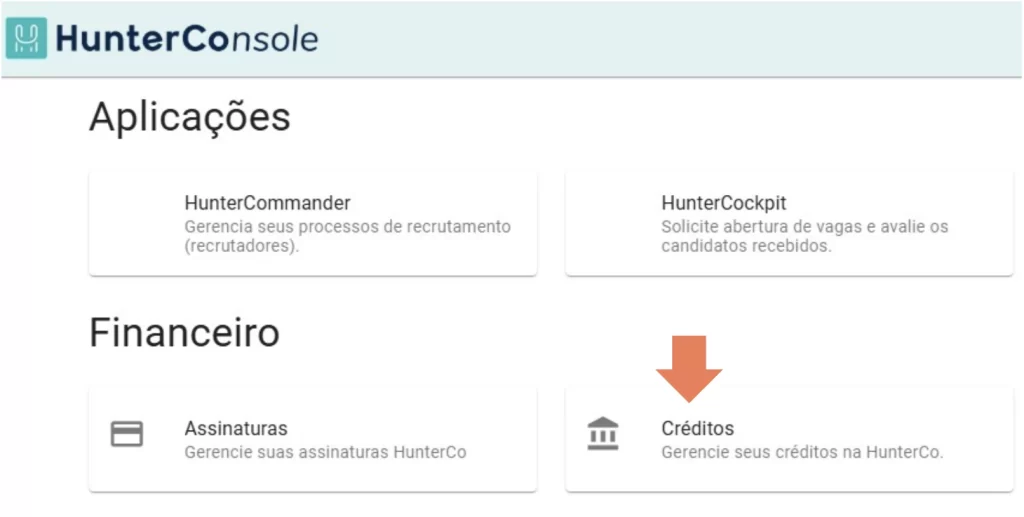Click the 'Gerencie seus créditos na HunterCo' description
Screen dimensions: 1024x517
click(x=803, y=452)
